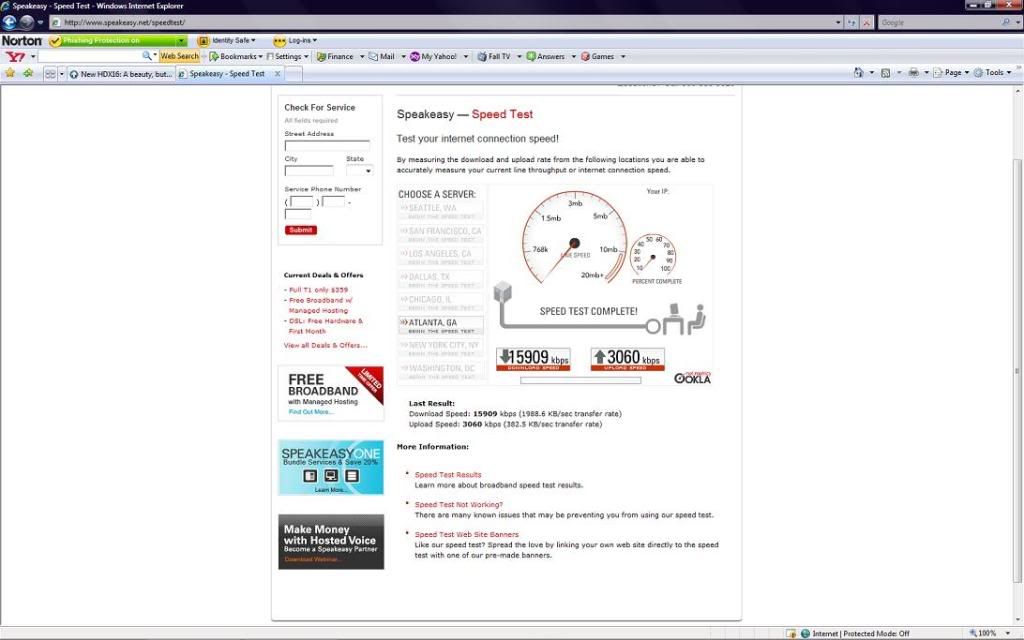Open the tab list dropdown arrow
Image resolution: width=1024 pixels, height=640 pixels.
point(62,74)
